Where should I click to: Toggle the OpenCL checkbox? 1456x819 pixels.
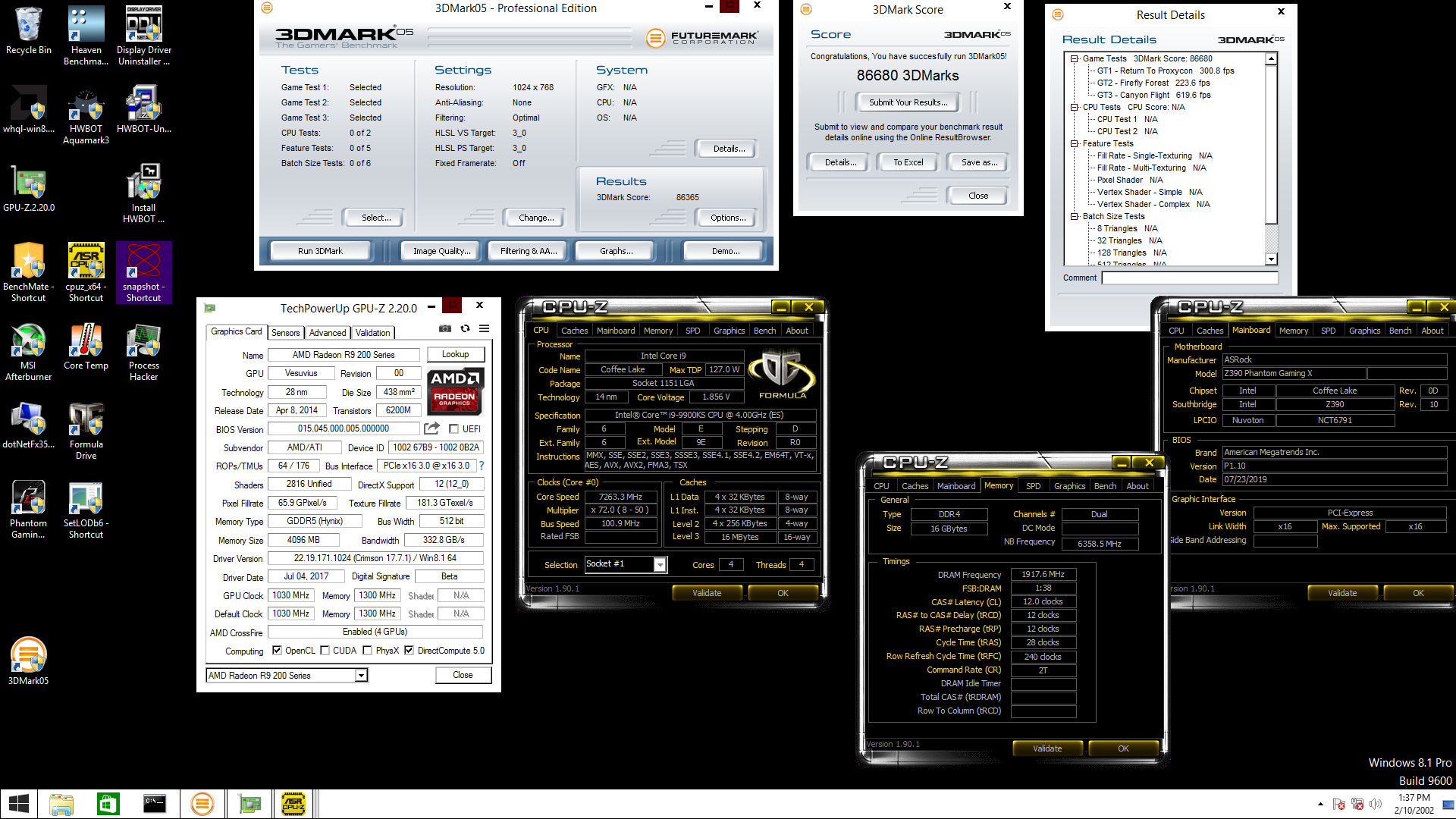pyautogui.click(x=277, y=651)
